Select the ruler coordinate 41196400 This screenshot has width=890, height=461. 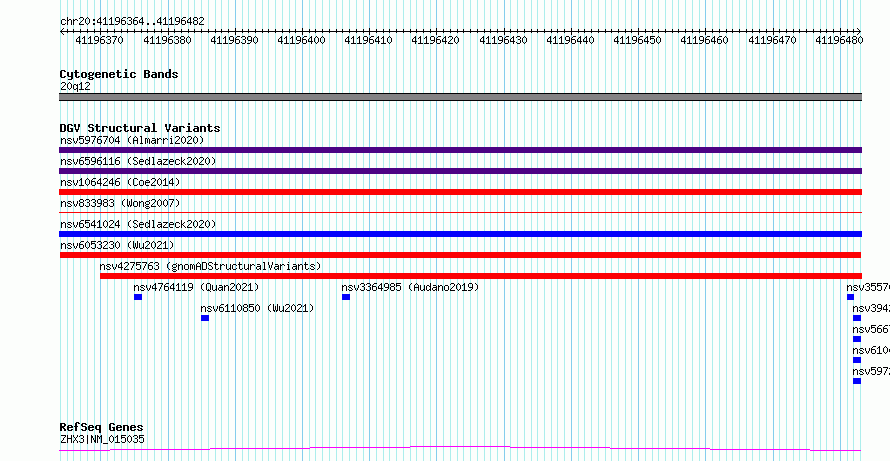coord(302,40)
